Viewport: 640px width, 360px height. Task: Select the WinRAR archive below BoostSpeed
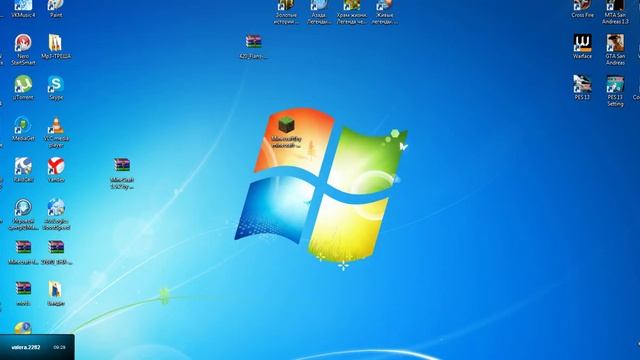pyautogui.click(x=56, y=252)
